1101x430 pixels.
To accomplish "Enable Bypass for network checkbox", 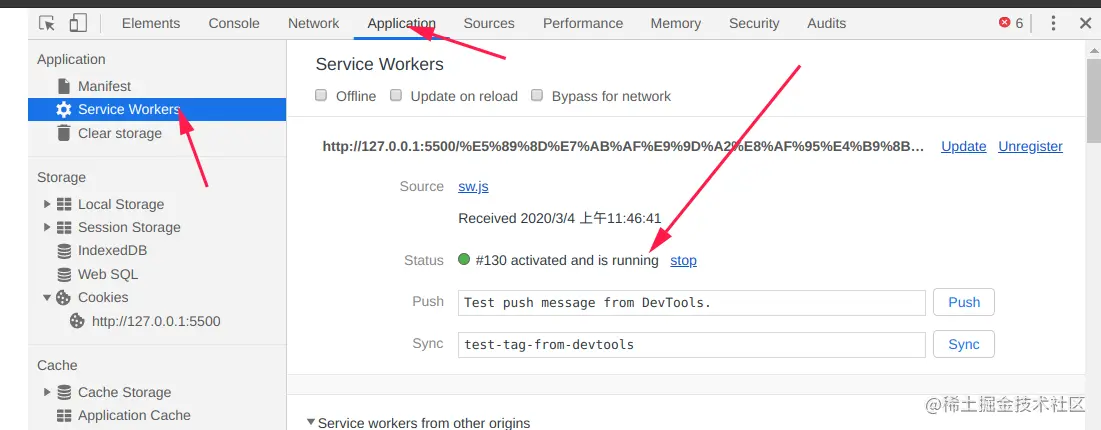I will pos(537,96).
